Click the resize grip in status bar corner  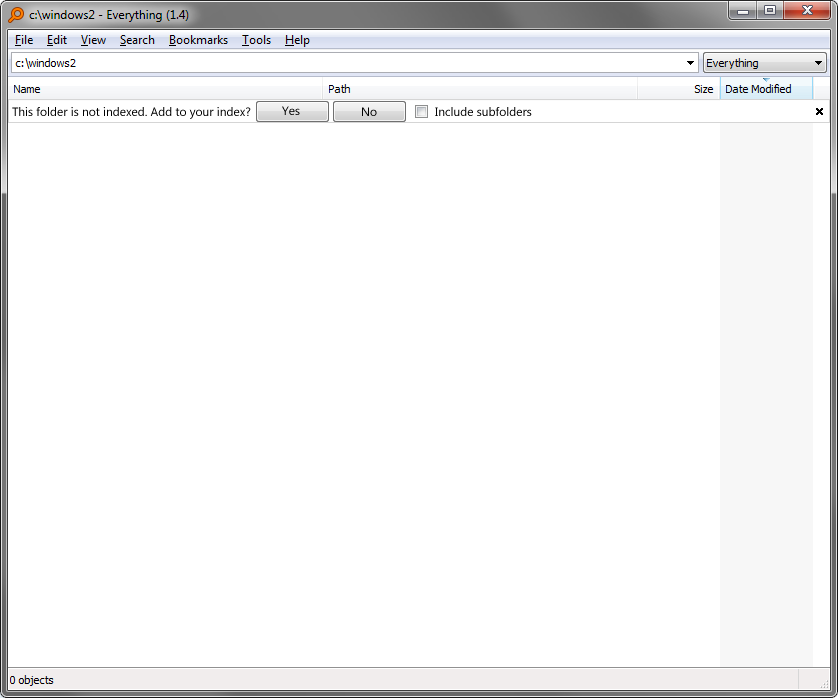coord(824,684)
